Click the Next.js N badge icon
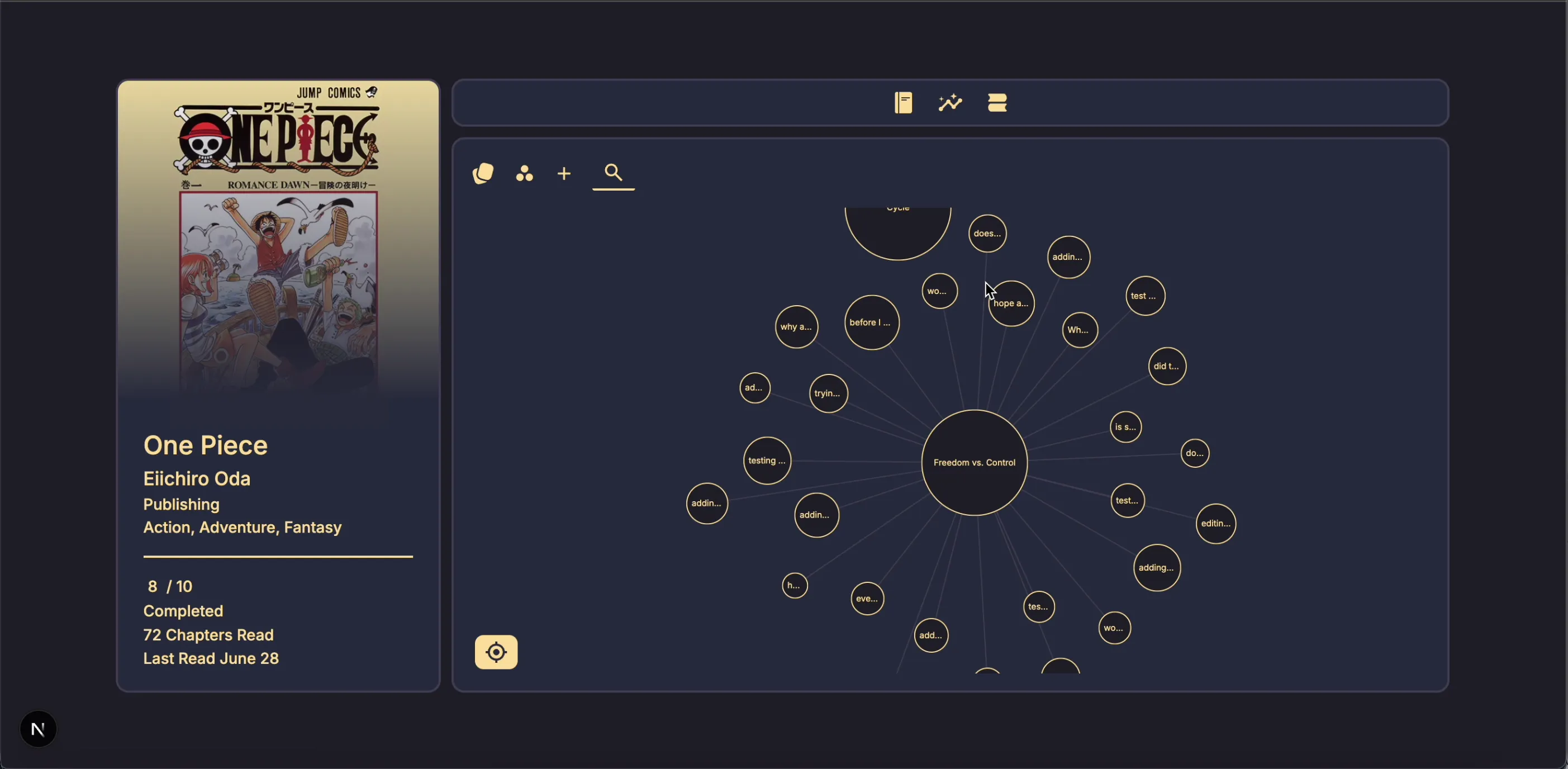This screenshot has width=1568, height=769. (x=39, y=729)
